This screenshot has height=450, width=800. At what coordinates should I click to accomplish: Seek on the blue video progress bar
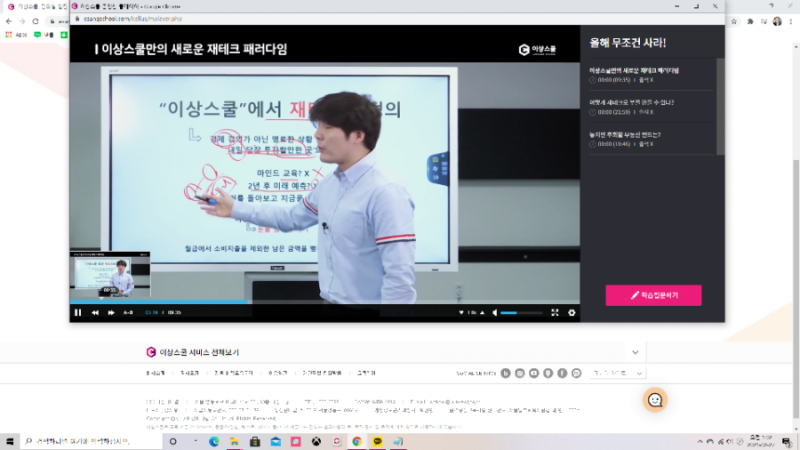tap(324, 302)
